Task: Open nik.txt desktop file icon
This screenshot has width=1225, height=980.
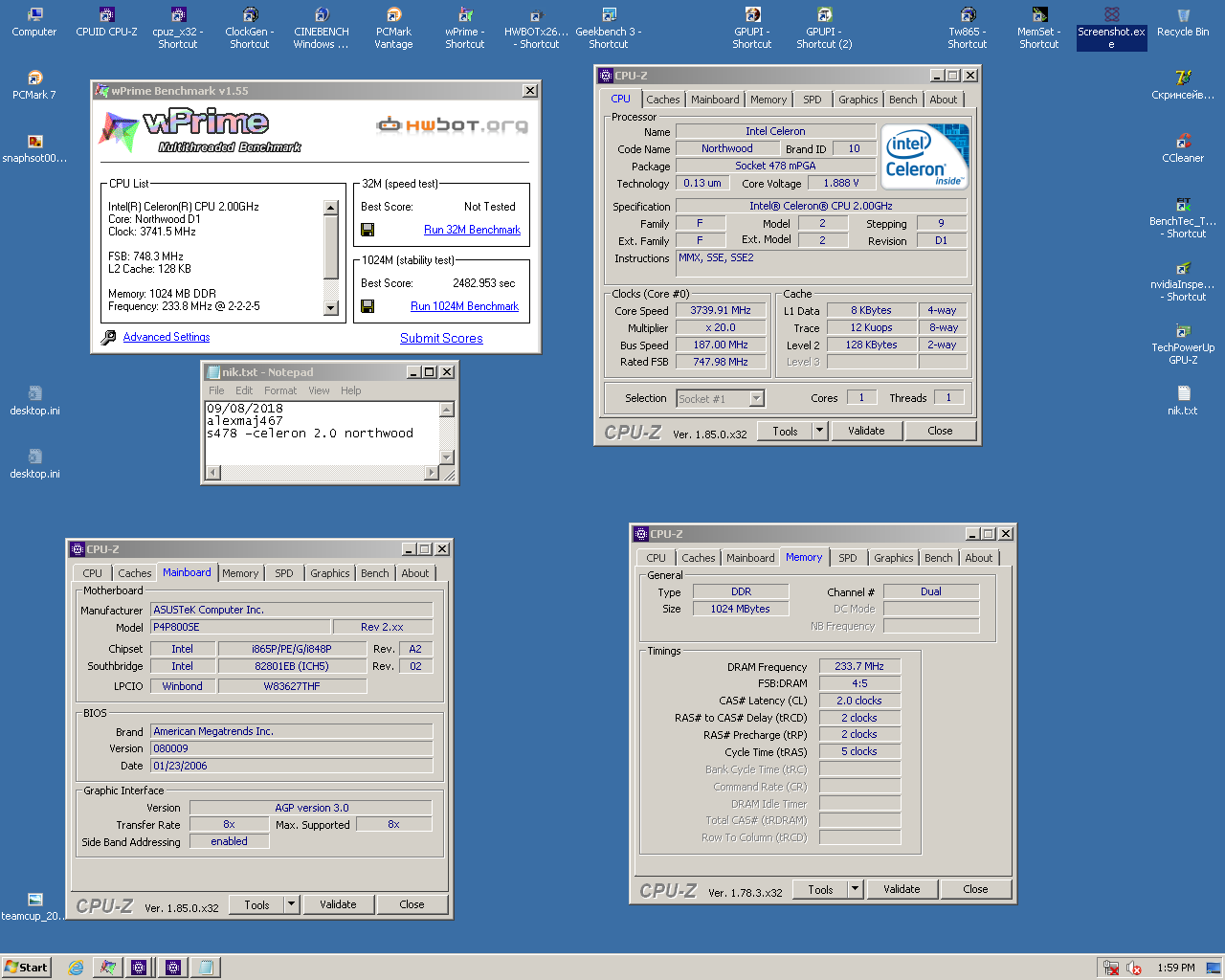Action: (1183, 402)
